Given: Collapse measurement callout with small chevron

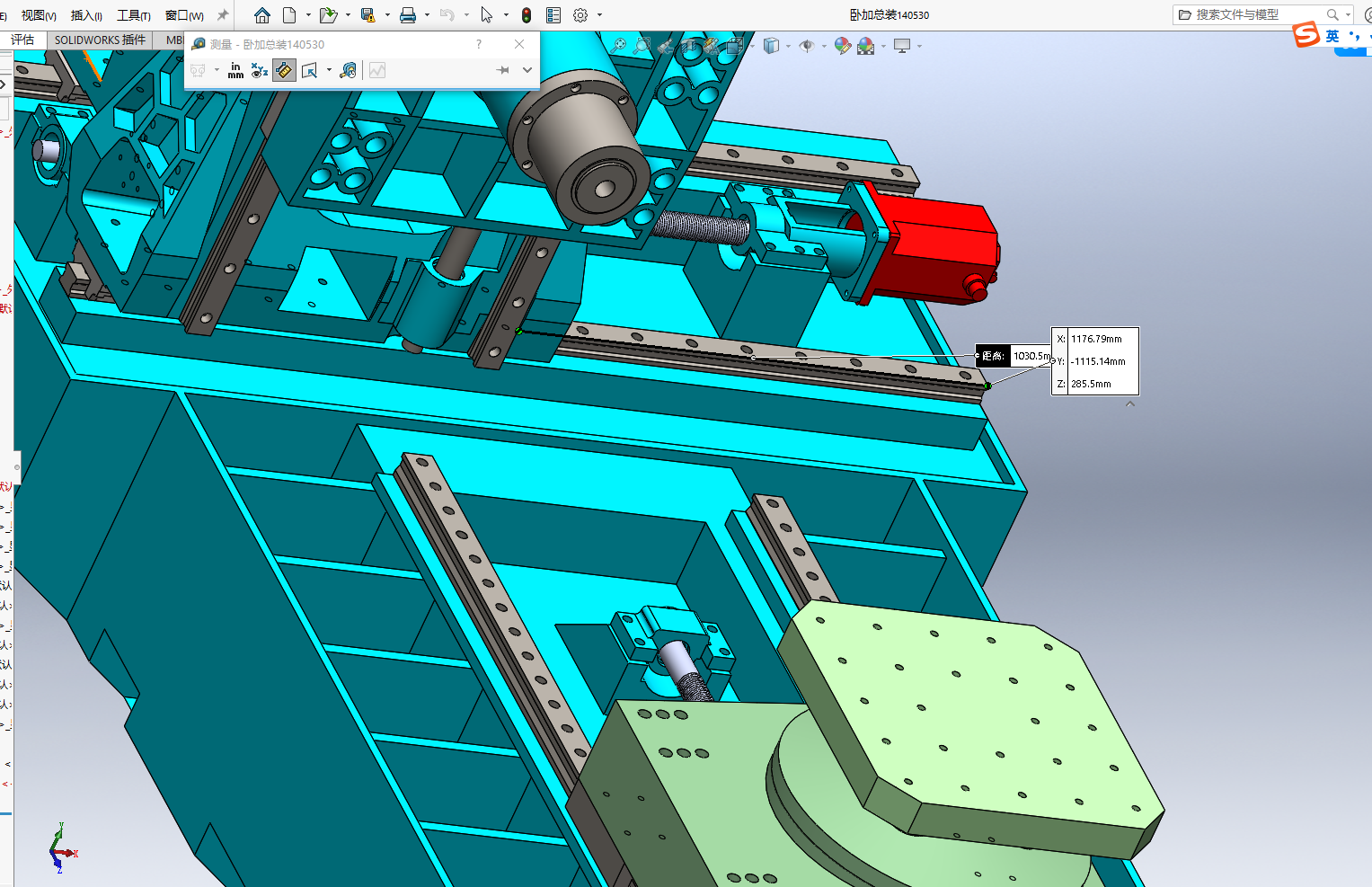Looking at the screenshot, I should point(1130,404).
